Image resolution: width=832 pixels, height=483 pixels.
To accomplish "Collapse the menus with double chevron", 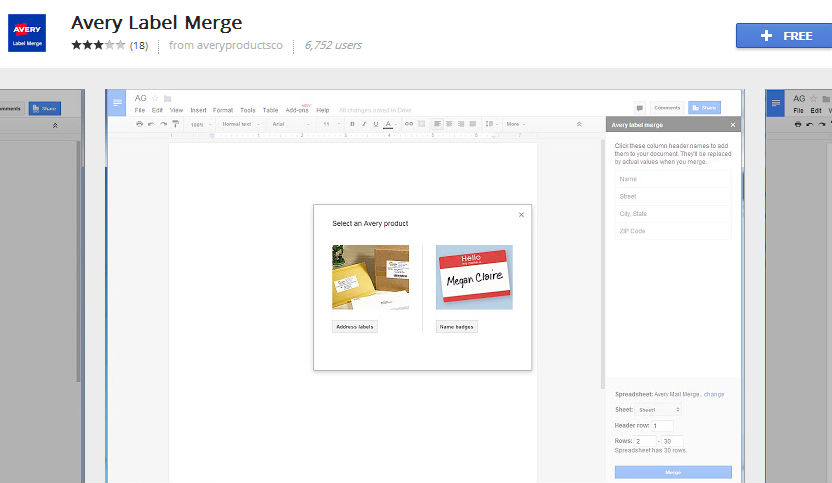I will (579, 124).
